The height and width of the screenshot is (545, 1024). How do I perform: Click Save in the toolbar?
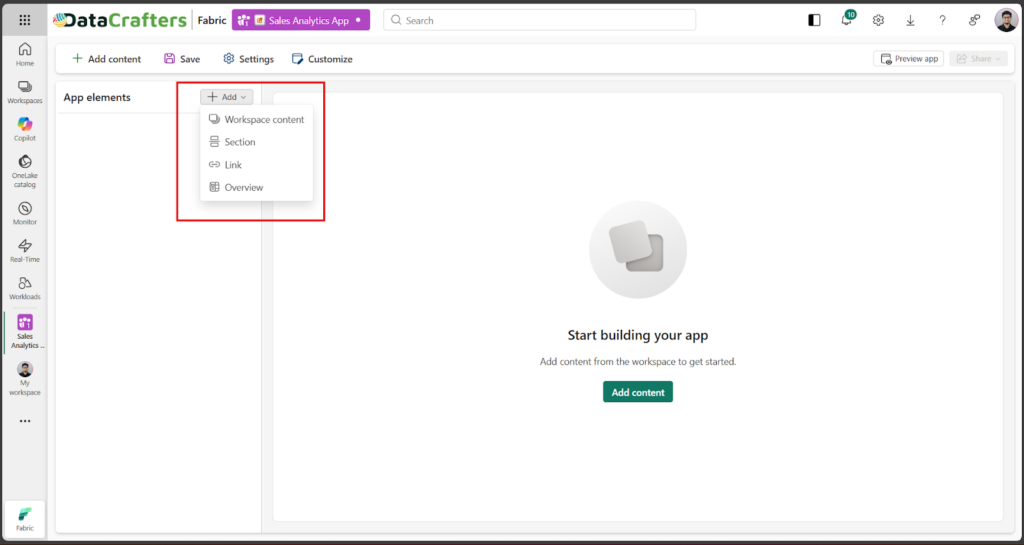(182, 59)
